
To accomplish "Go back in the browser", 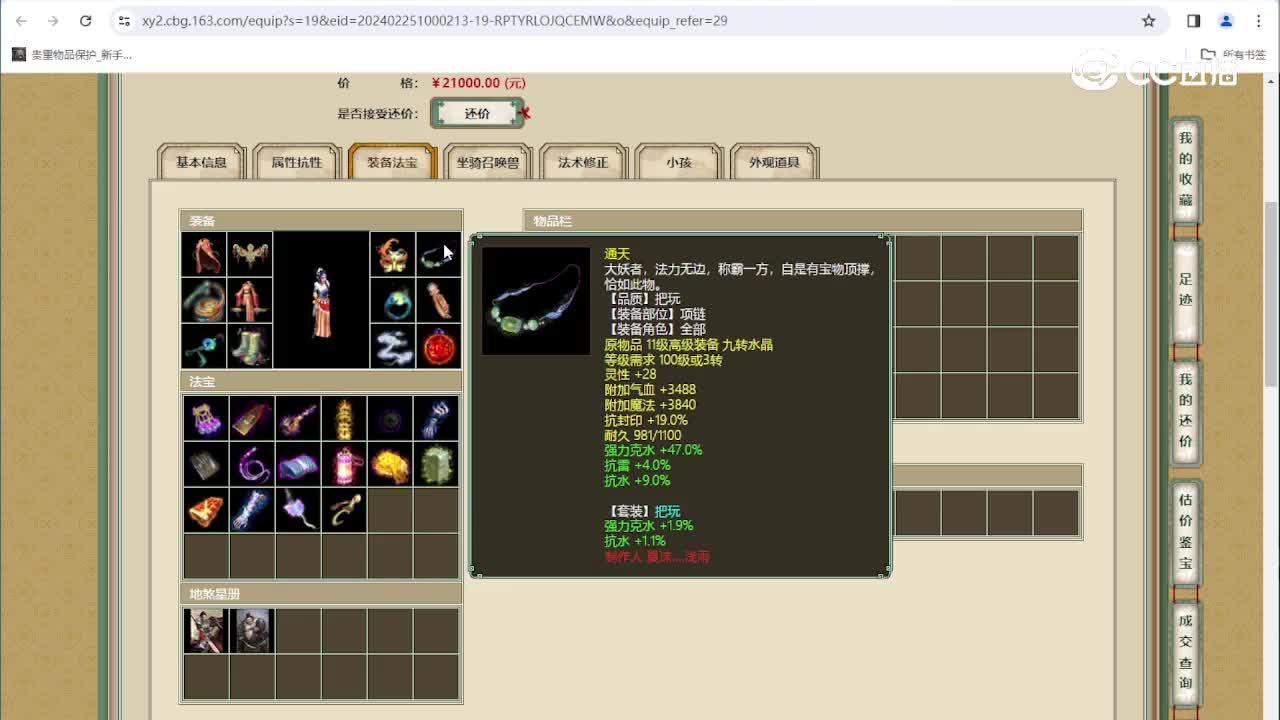I will click(x=21, y=20).
